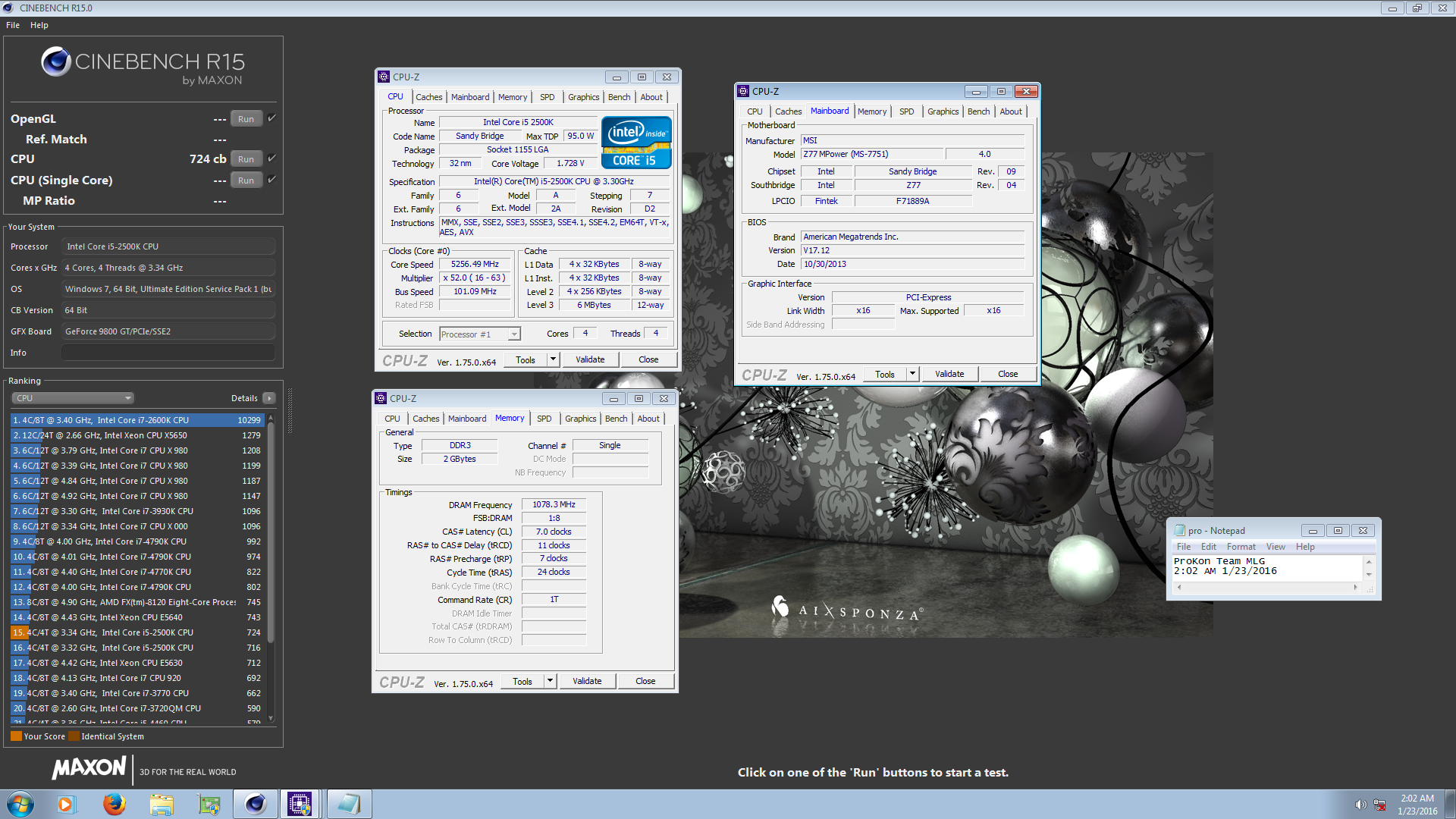Click the CPU-Z icon in the CPU window title bar
The width and height of the screenshot is (1456, 819).
point(384,77)
